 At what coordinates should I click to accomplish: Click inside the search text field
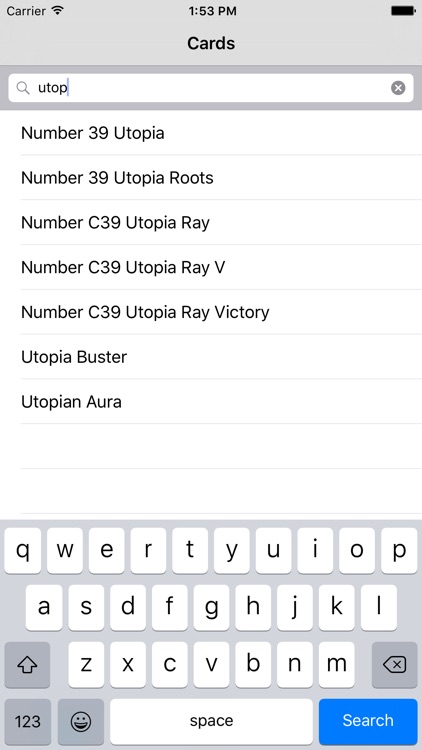tap(211, 88)
